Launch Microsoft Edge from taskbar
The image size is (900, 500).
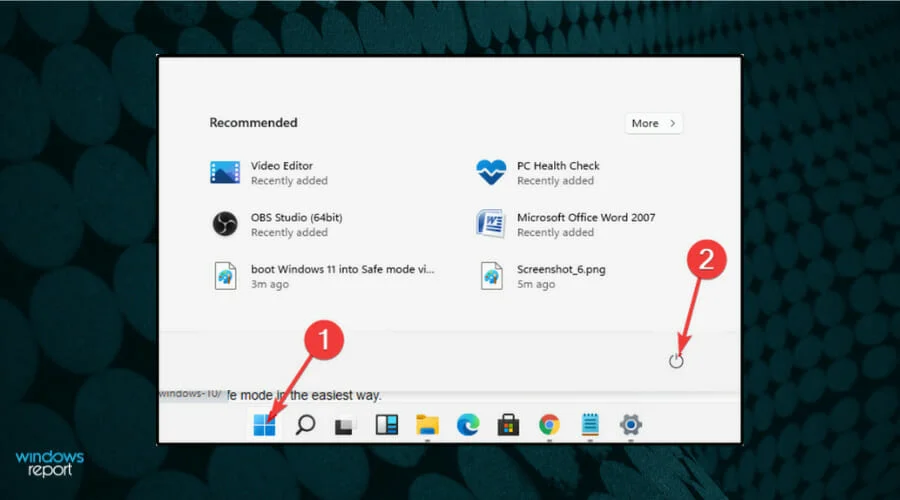click(x=468, y=425)
